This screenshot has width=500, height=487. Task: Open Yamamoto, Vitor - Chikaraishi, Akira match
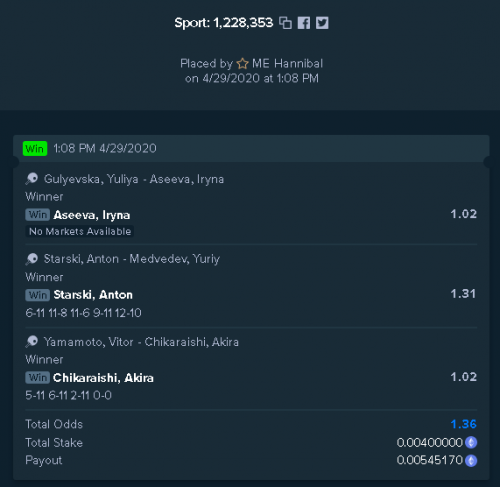pyautogui.click(x=141, y=342)
